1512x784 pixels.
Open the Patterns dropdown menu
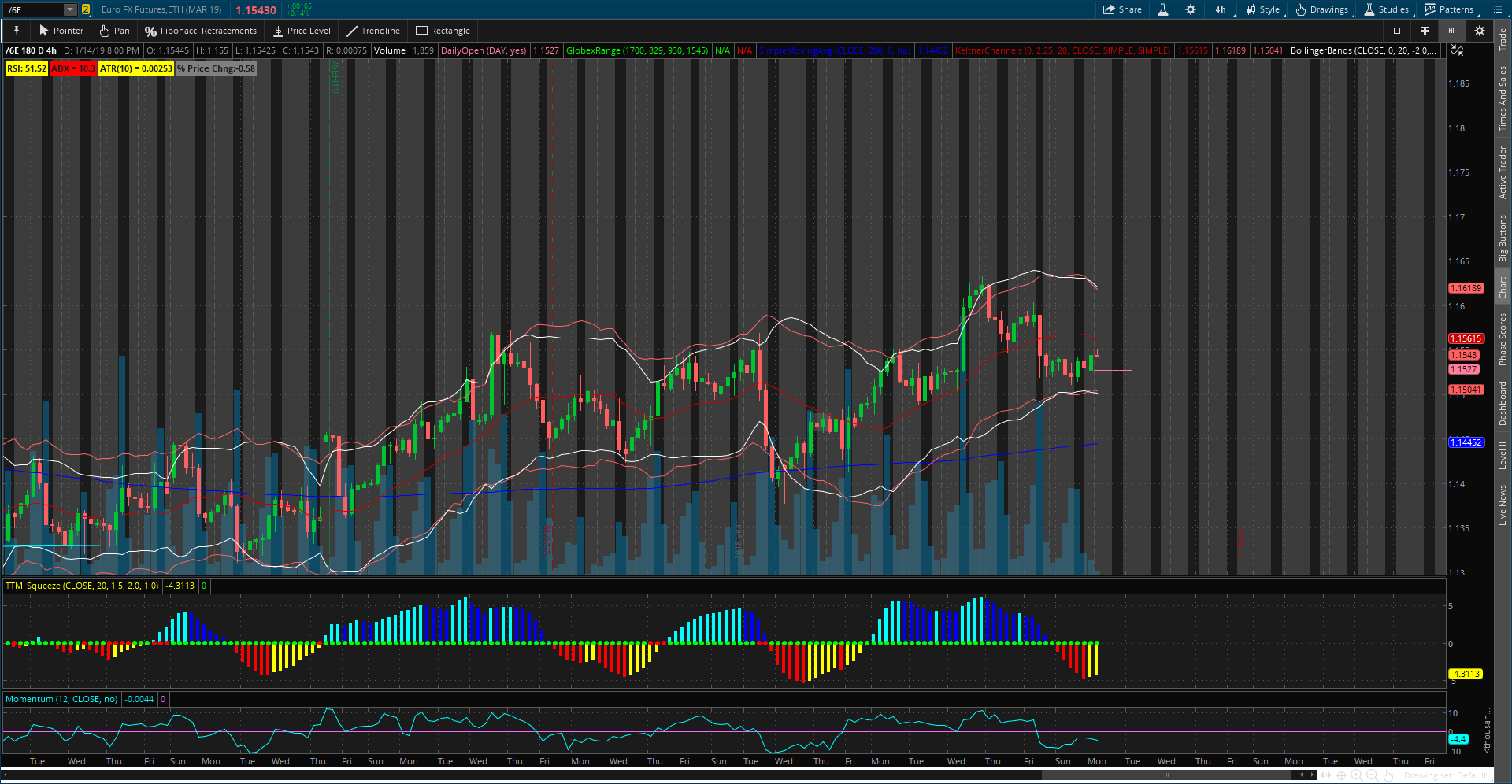1451,9
